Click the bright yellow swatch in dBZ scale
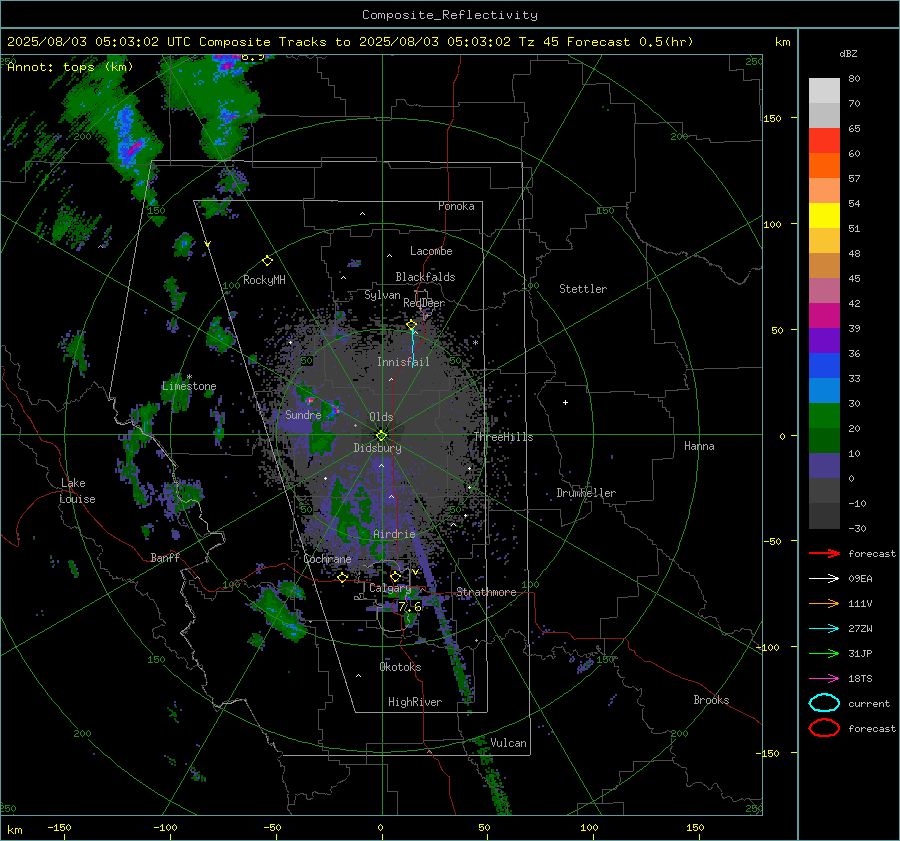 click(824, 215)
